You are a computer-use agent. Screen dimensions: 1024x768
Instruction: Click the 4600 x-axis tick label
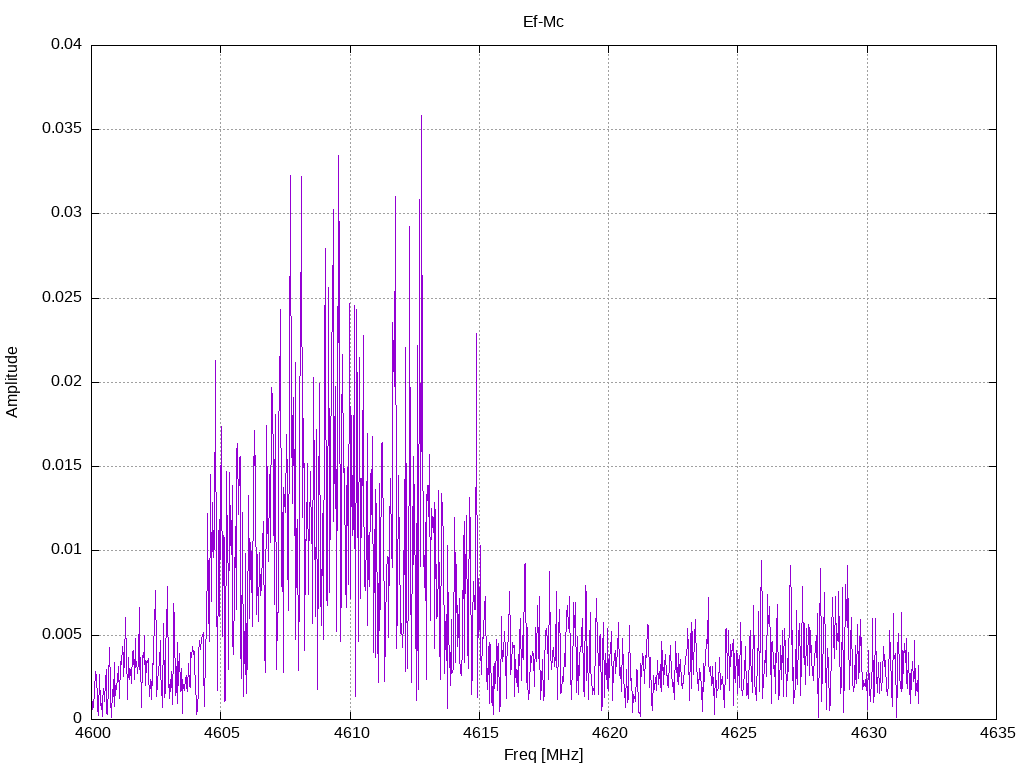(91, 733)
